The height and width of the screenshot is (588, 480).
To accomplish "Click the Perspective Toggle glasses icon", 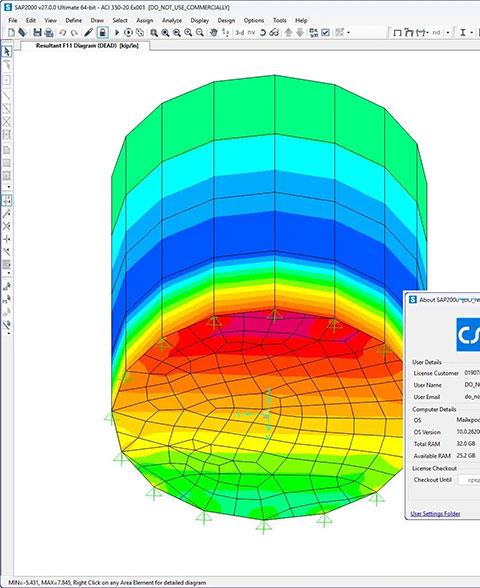I will 274,33.
